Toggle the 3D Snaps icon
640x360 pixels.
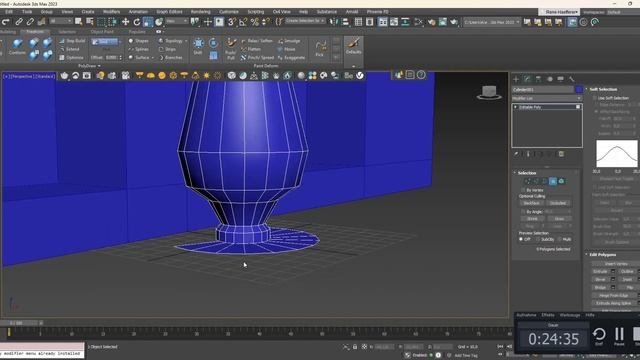231,22
